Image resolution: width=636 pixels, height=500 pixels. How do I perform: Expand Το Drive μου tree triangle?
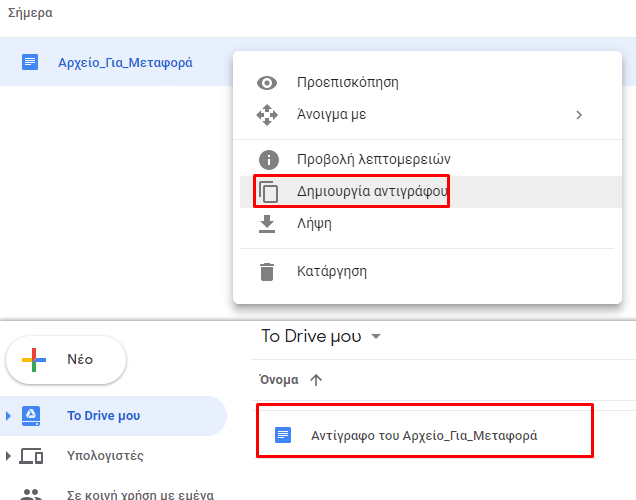(8, 416)
